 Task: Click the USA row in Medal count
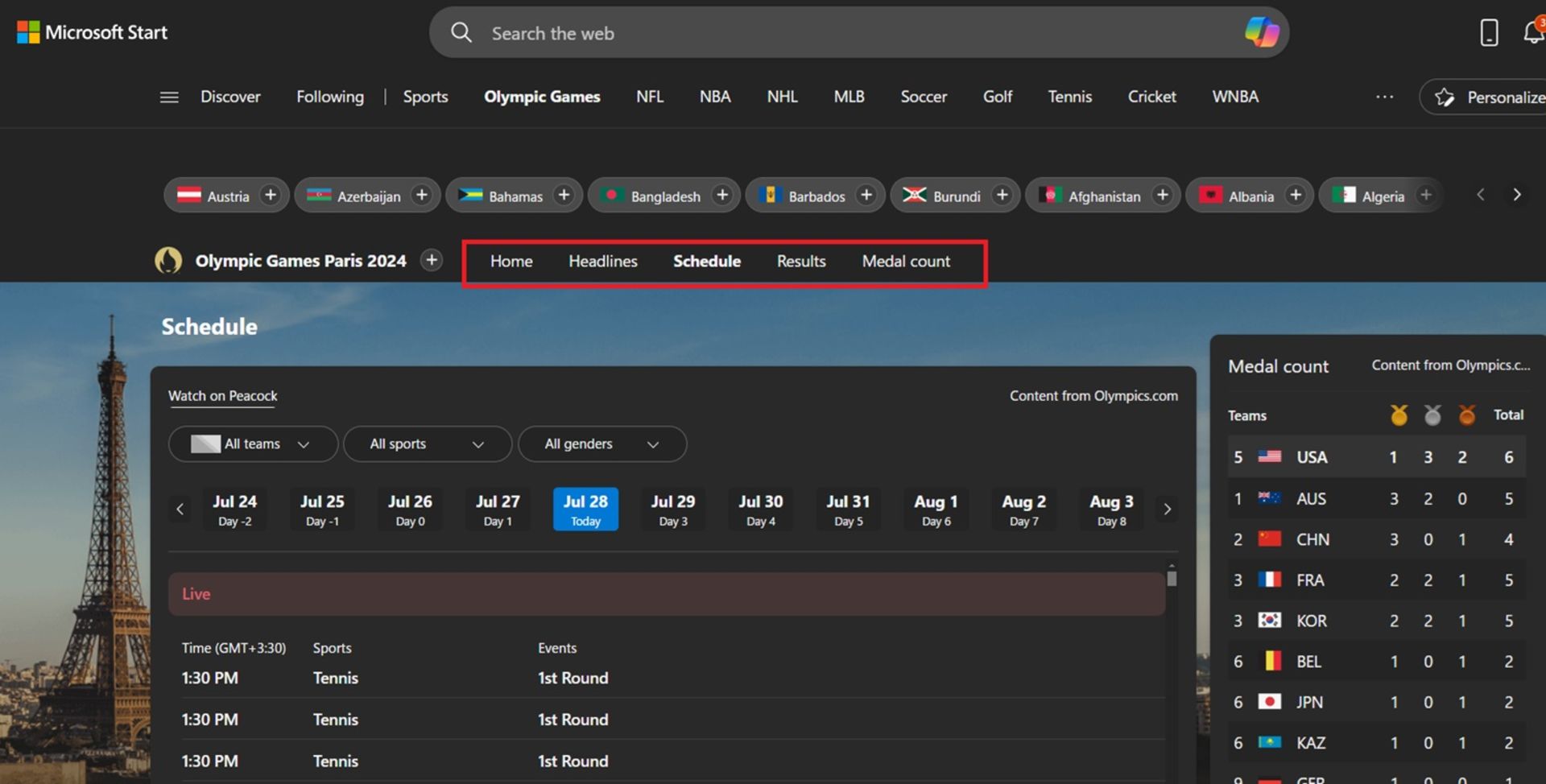pyautogui.click(x=1377, y=456)
